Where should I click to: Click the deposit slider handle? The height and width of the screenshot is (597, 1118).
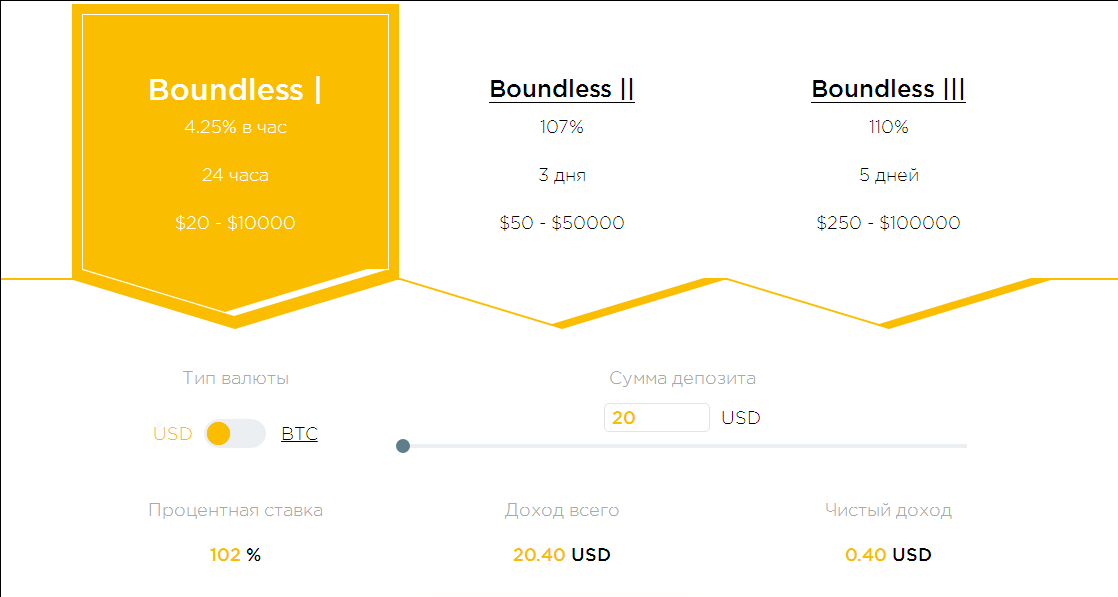point(403,446)
